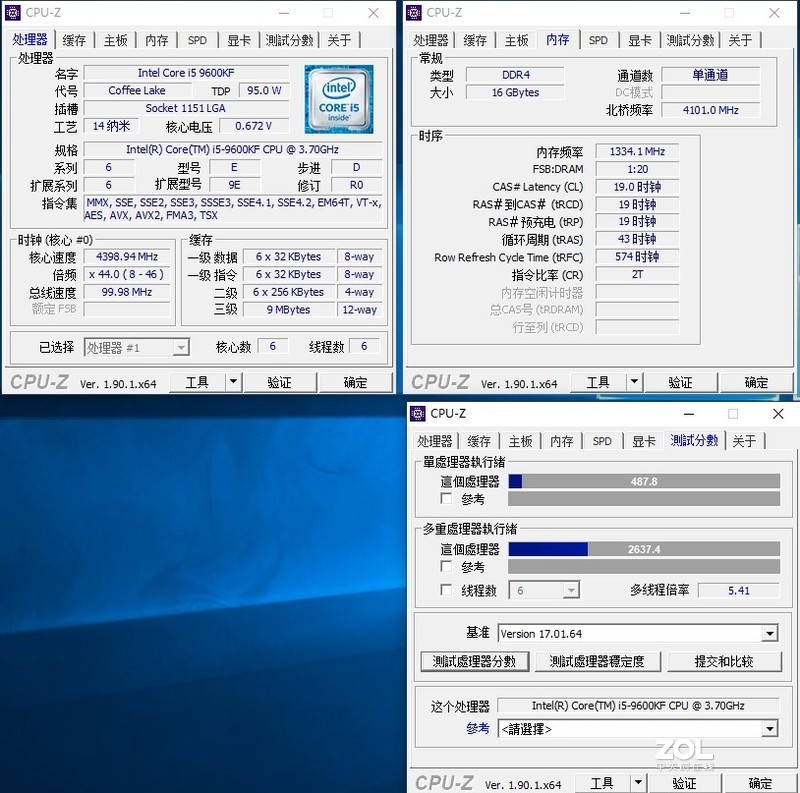
Task: Click the 测试处理器分数 button
Action: point(474,661)
